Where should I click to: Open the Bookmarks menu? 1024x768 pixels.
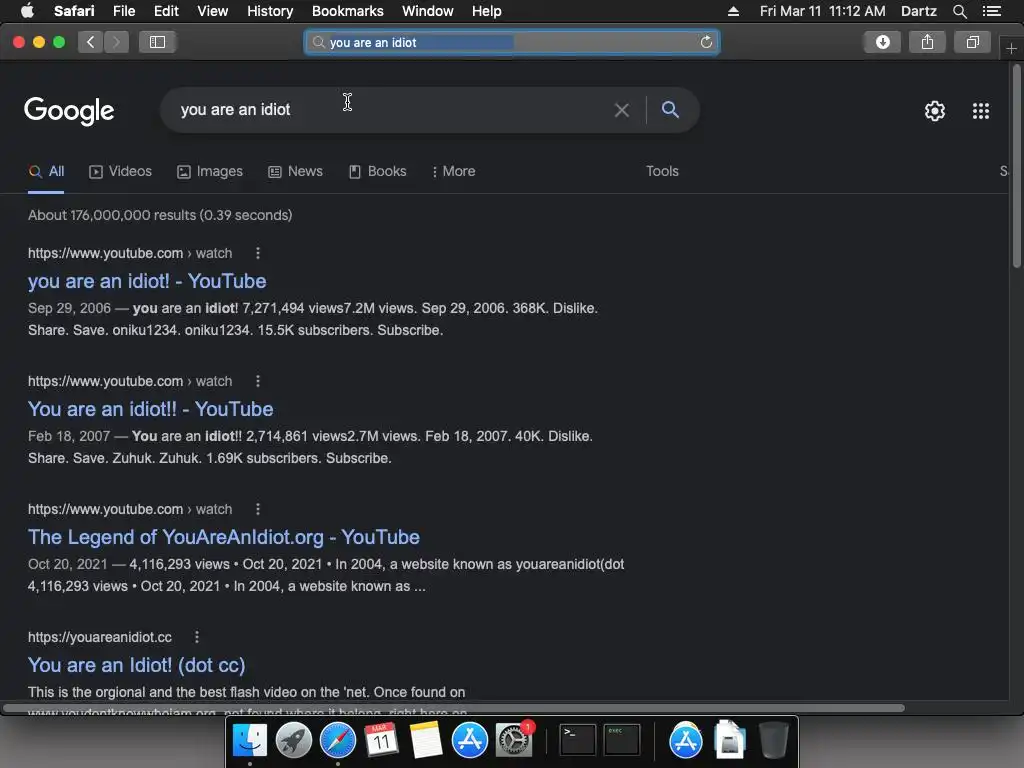(x=347, y=11)
